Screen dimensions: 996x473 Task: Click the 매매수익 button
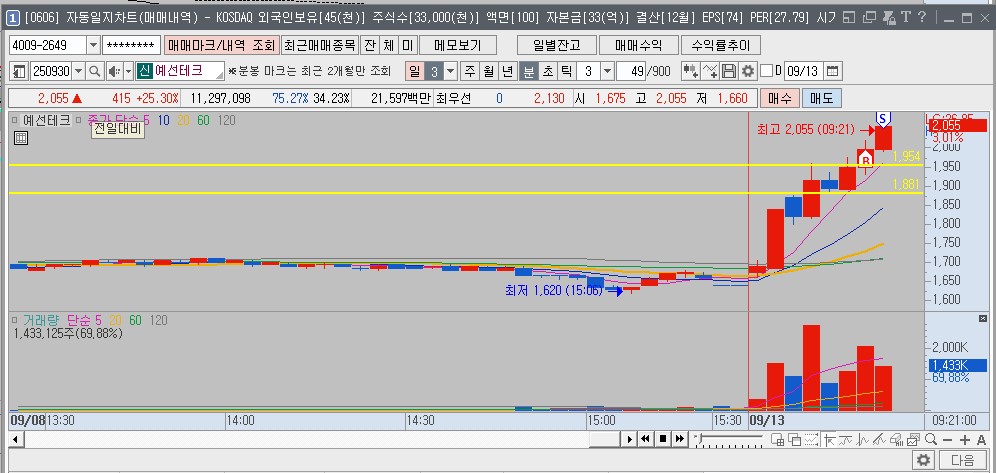638,46
